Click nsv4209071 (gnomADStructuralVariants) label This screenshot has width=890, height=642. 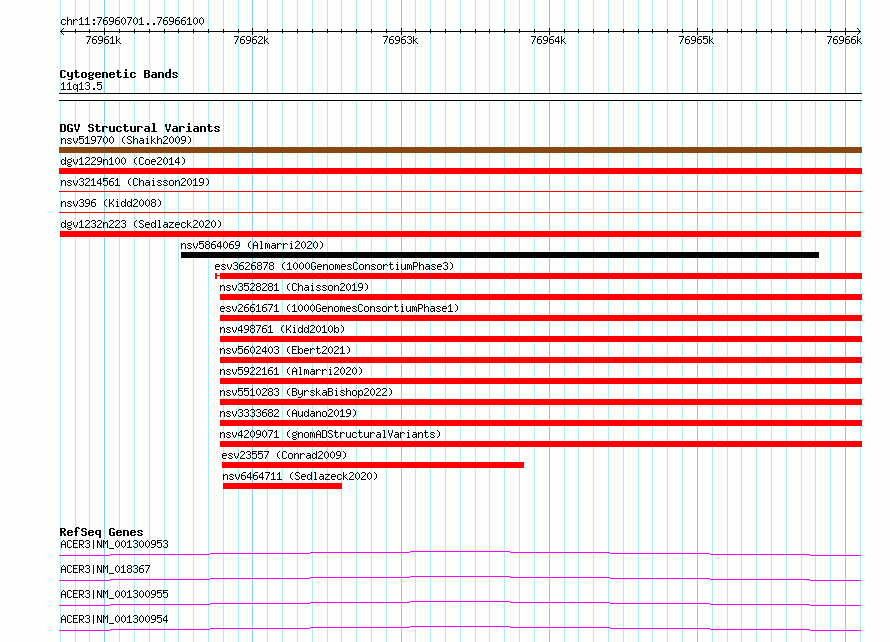click(330, 434)
